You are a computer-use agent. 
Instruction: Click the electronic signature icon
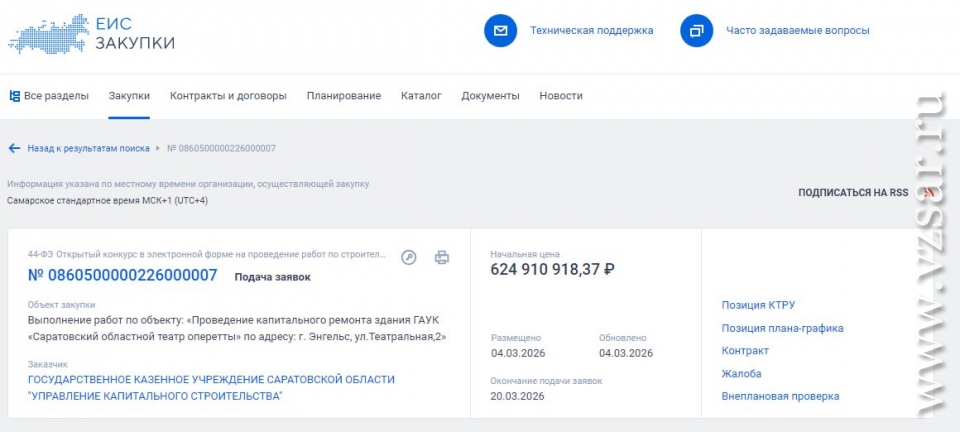(x=409, y=257)
